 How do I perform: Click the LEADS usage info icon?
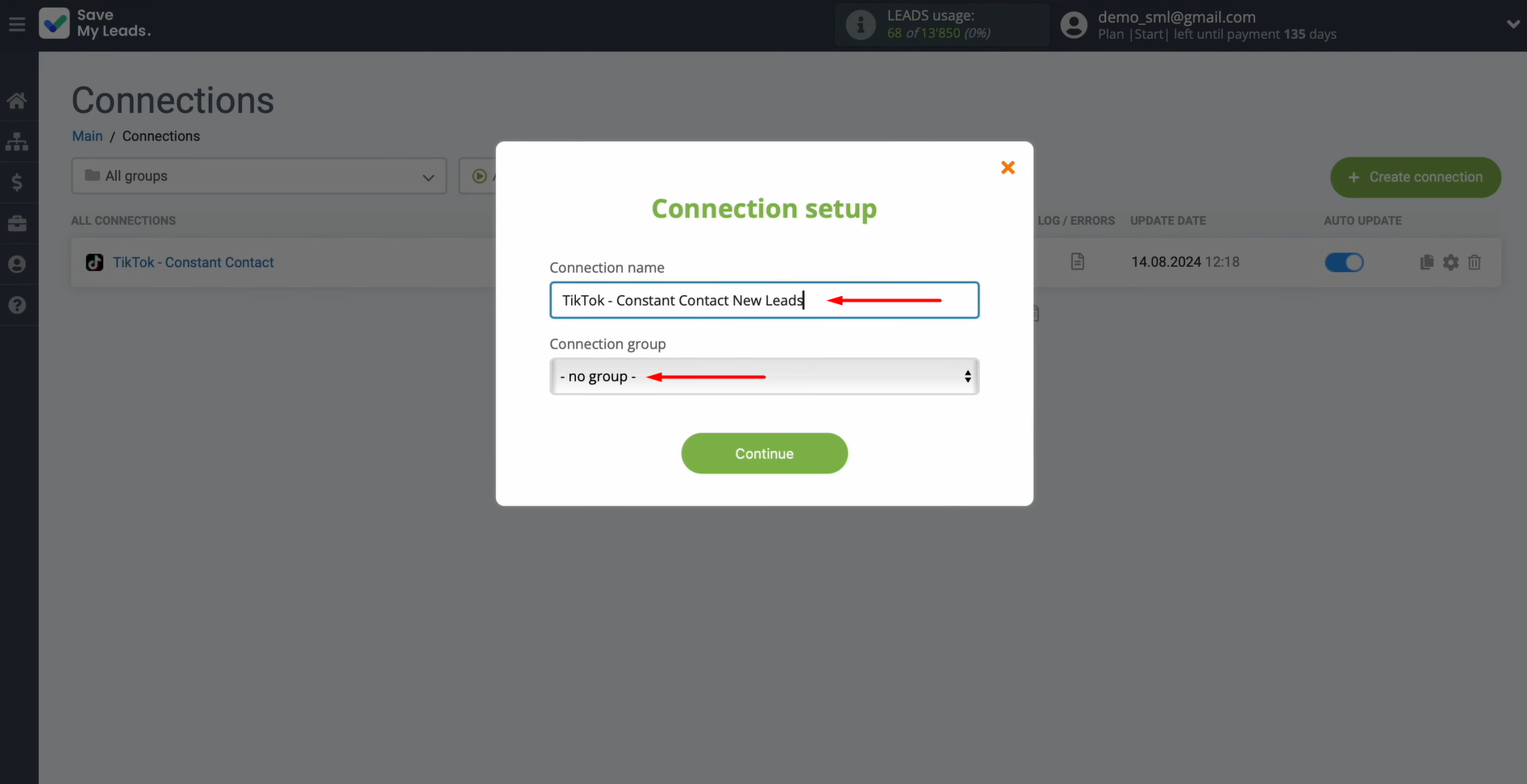click(x=859, y=24)
